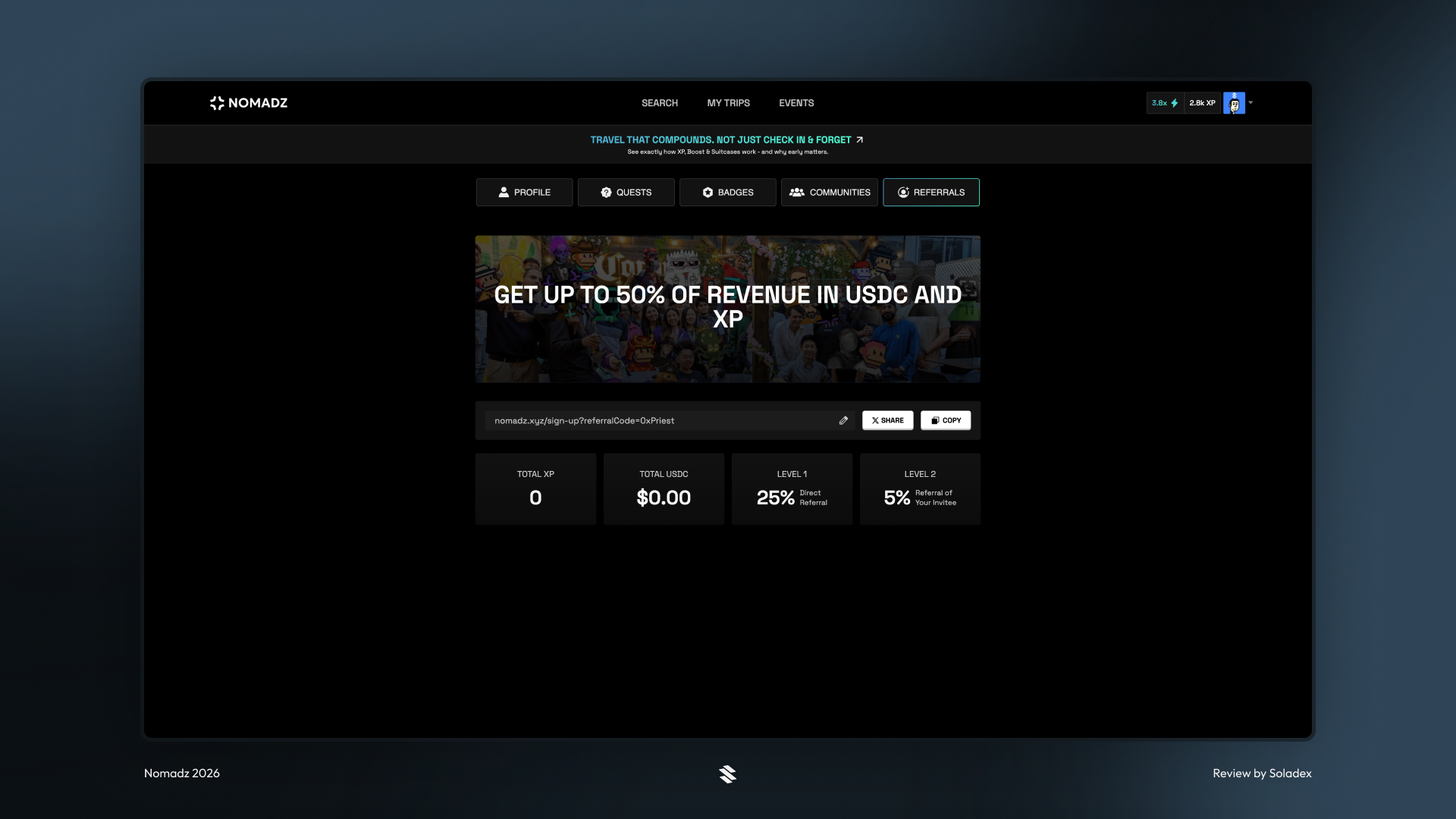Click the pencil icon to edit referral code

pyautogui.click(x=843, y=420)
